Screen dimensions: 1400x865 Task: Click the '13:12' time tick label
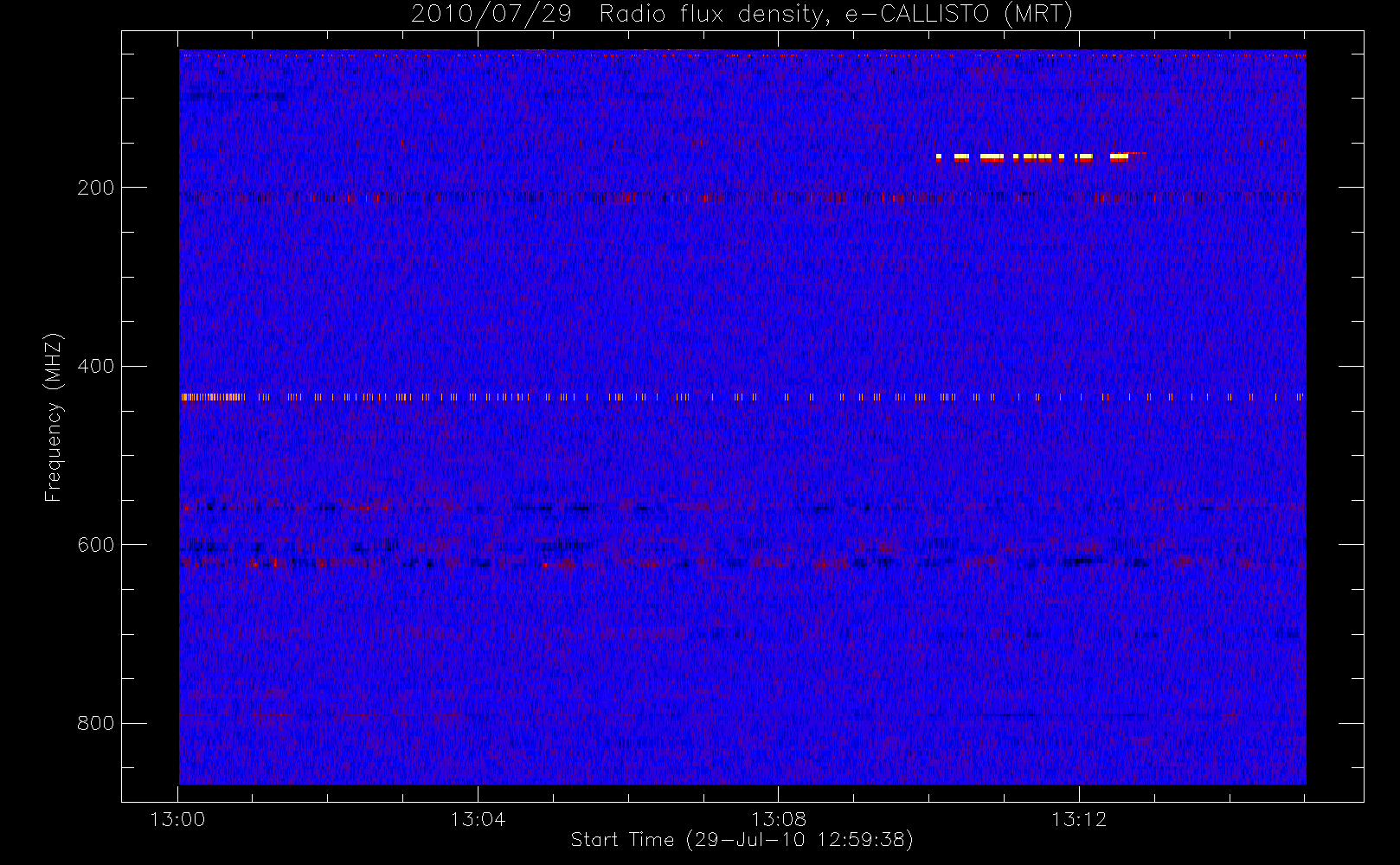[x=1079, y=819]
